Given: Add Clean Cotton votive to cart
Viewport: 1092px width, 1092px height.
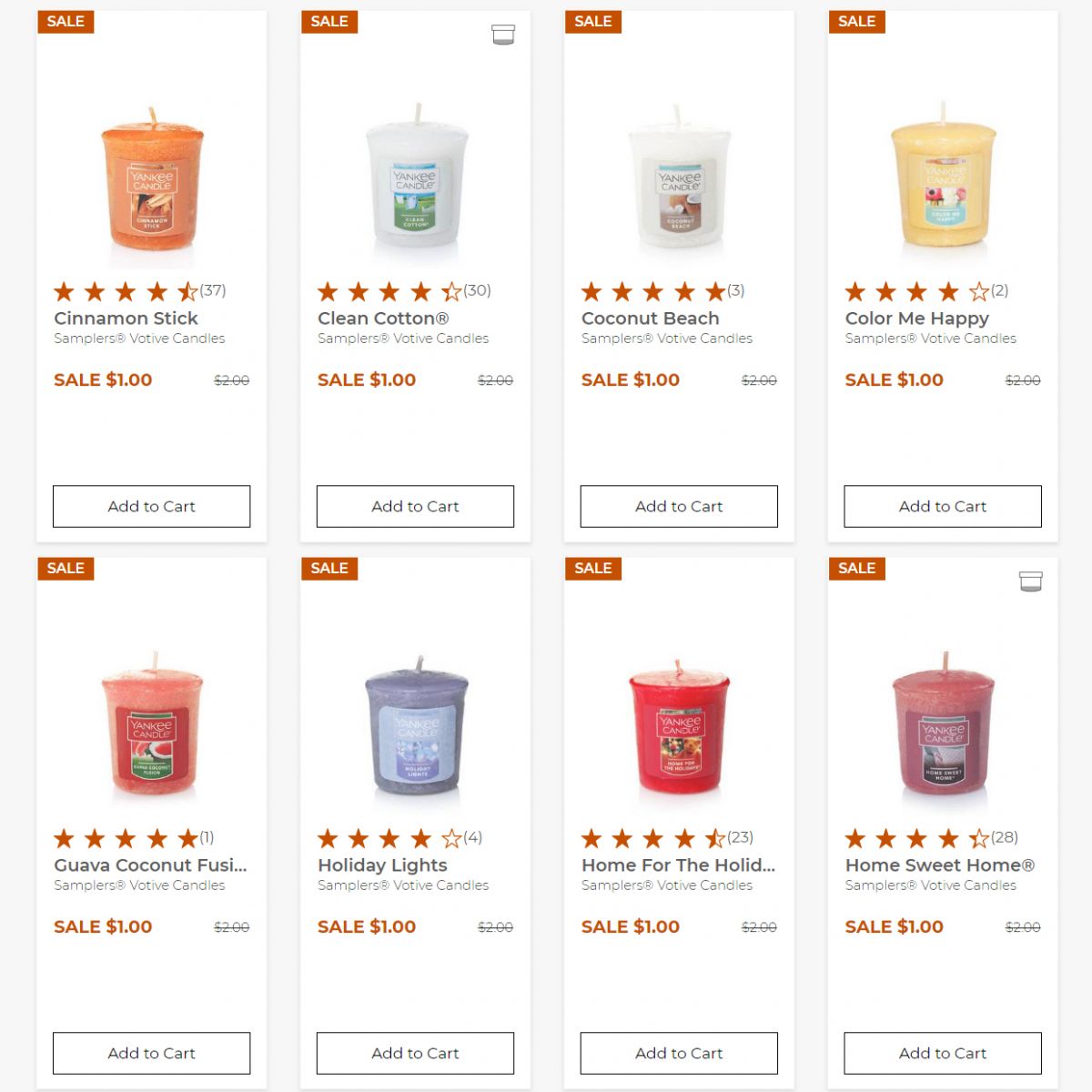Looking at the screenshot, I should tap(415, 506).
